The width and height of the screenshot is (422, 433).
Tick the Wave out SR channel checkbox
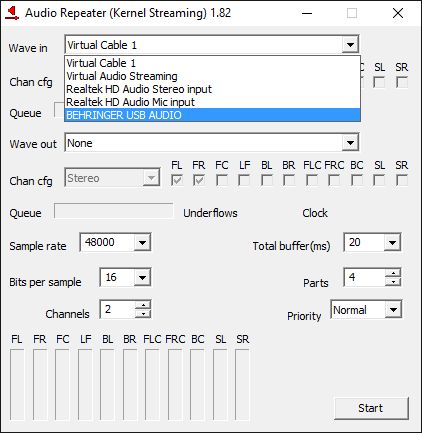tap(402, 181)
